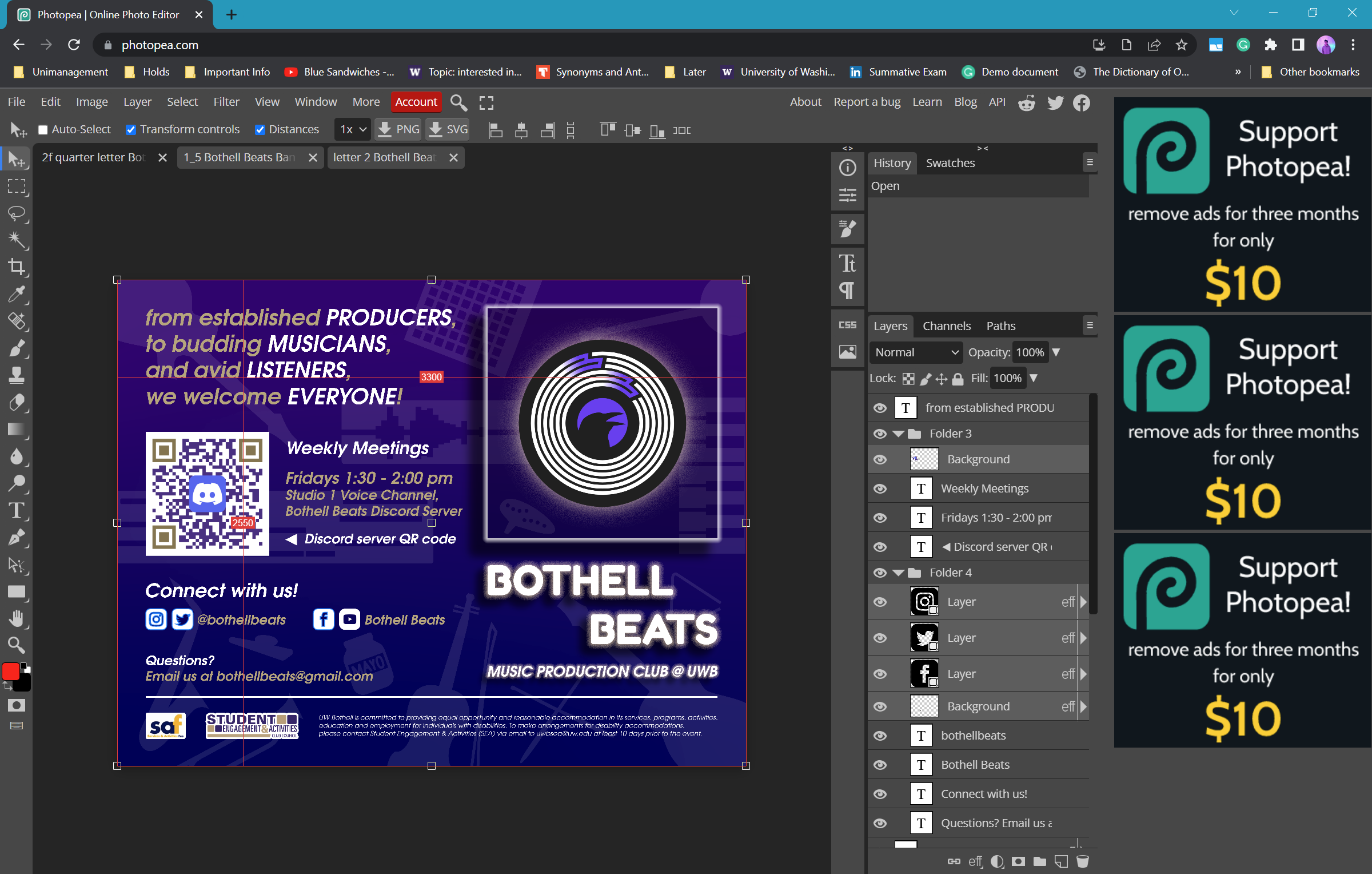Delete layer using trash icon

1083,861
